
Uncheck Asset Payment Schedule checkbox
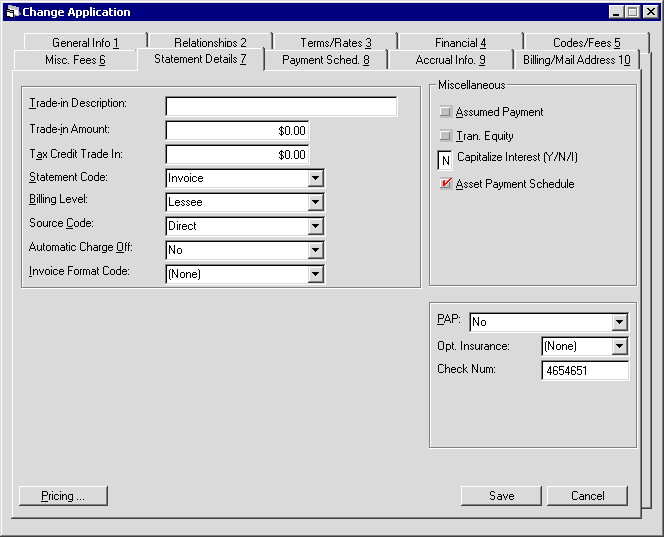click(445, 183)
